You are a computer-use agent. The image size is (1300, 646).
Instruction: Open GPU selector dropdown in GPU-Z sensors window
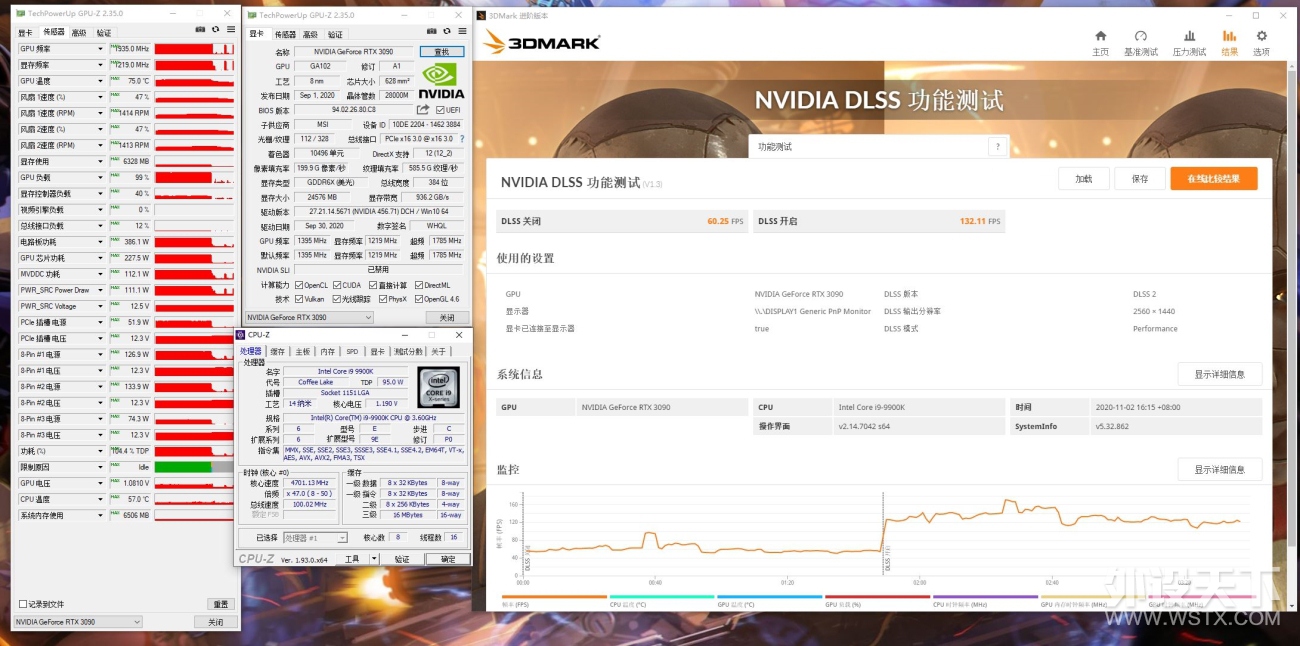click(x=77, y=622)
